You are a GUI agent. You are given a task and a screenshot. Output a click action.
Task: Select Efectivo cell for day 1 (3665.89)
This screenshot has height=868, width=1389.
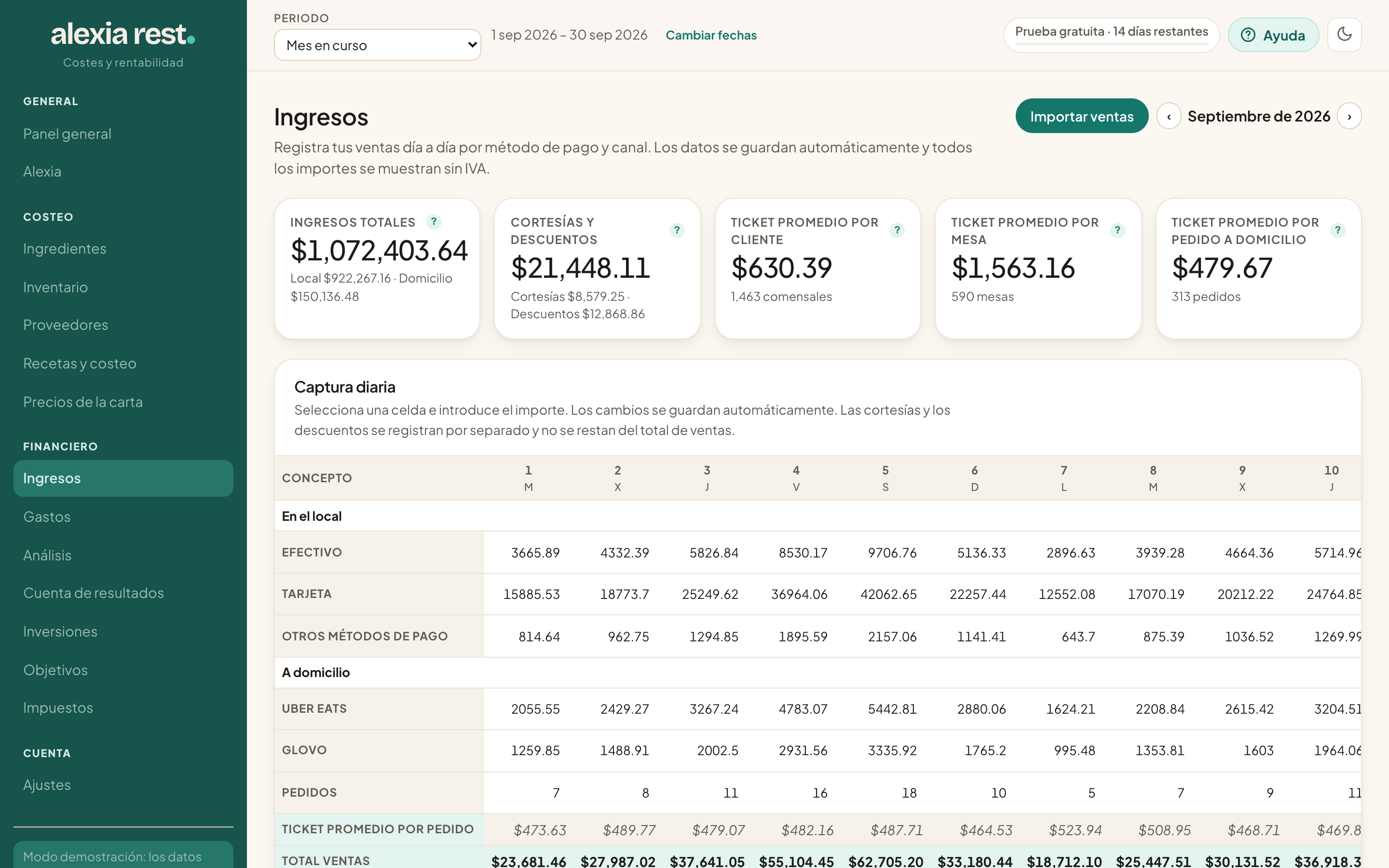(x=529, y=552)
